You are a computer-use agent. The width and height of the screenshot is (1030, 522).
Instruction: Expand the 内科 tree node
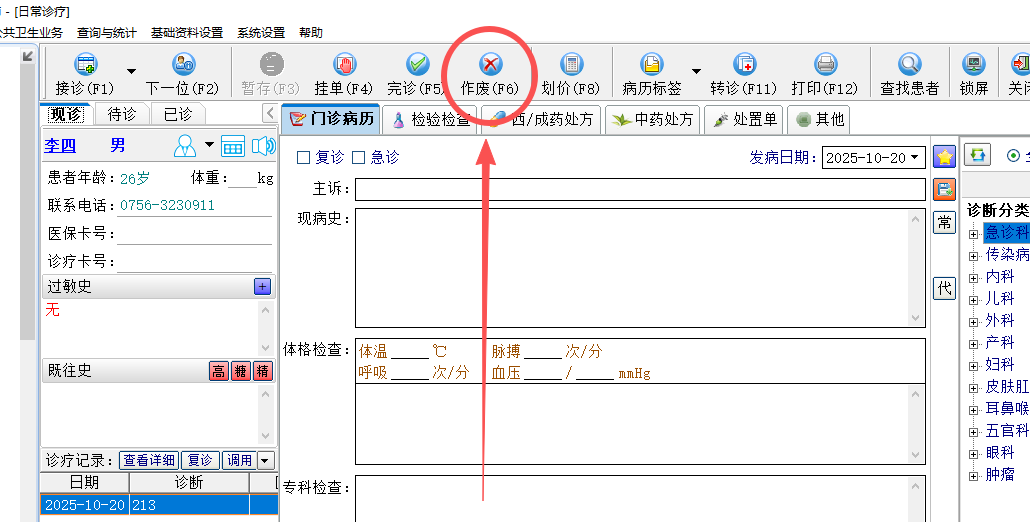974,277
